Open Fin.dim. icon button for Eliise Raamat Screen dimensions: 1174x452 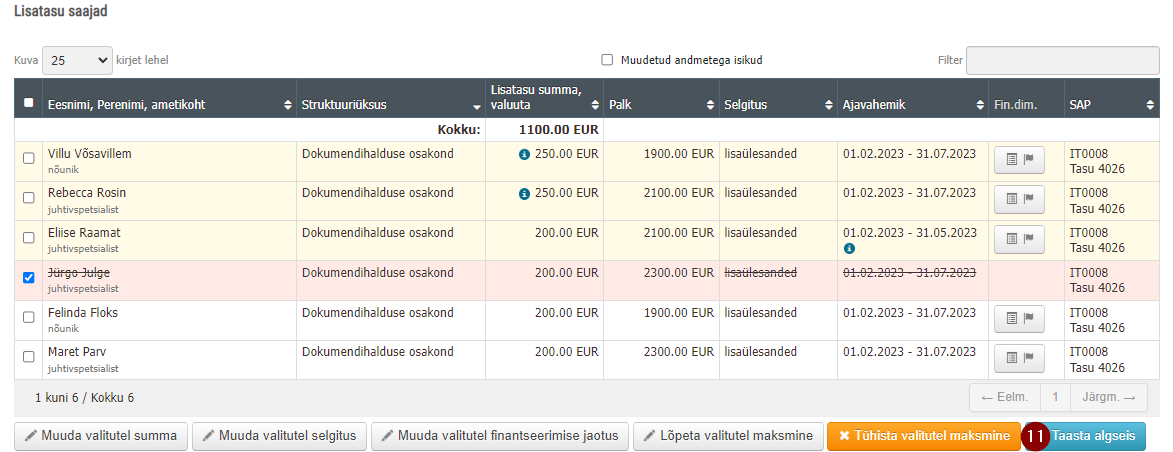tap(1019, 238)
